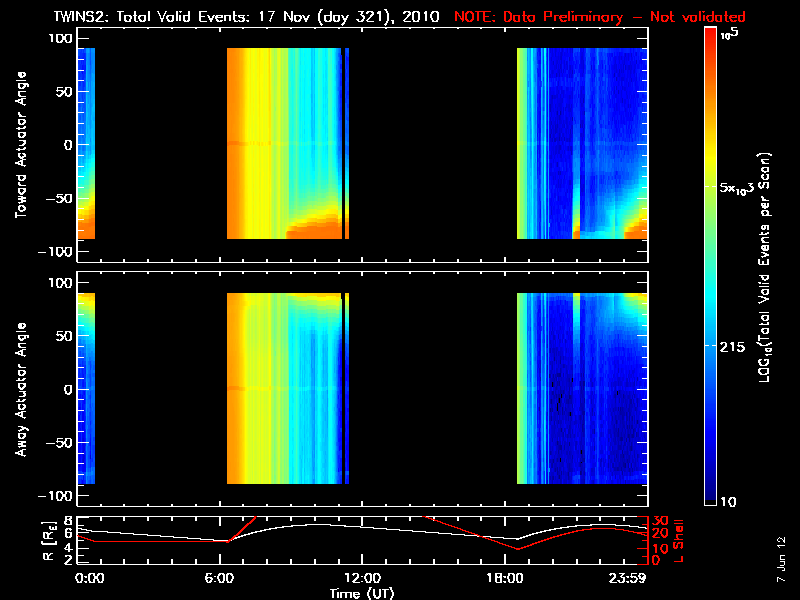Click the 'LOG10(Total Valid Events per Scan)' label
This screenshot has width=800, height=600.
click(x=765, y=268)
